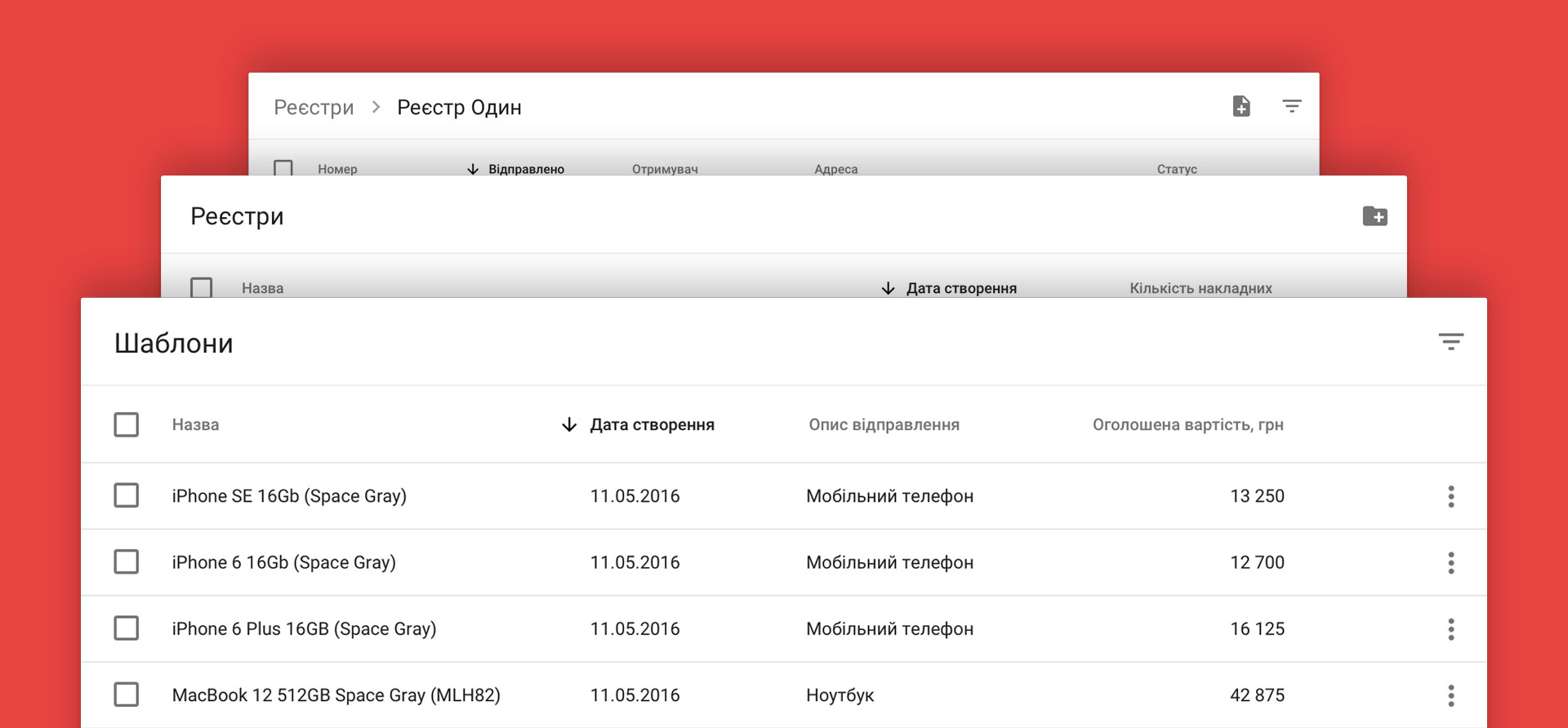The height and width of the screenshot is (728, 1568).
Task: Sort by Оголошена вартість, грн column
Action: [1188, 424]
